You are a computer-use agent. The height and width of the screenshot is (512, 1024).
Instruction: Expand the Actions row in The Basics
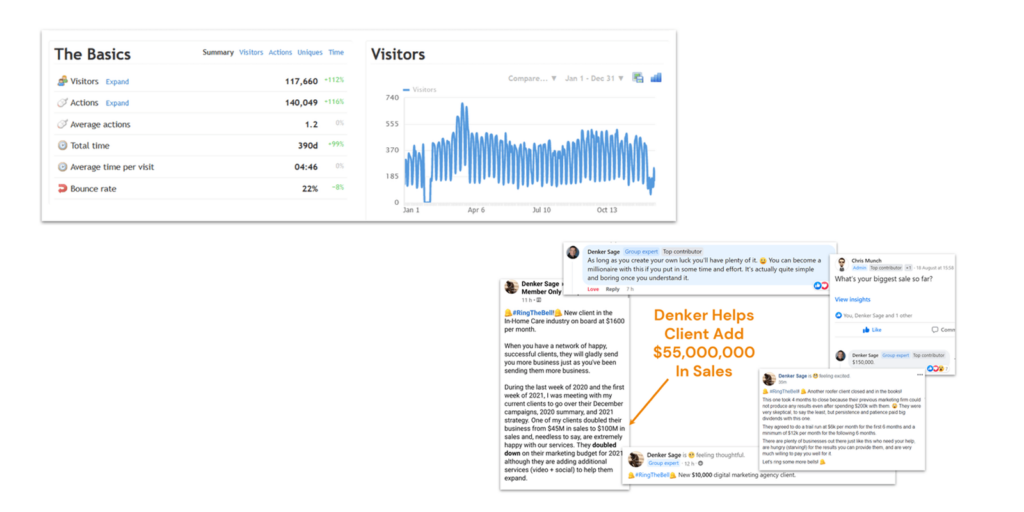pyautogui.click(x=118, y=103)
